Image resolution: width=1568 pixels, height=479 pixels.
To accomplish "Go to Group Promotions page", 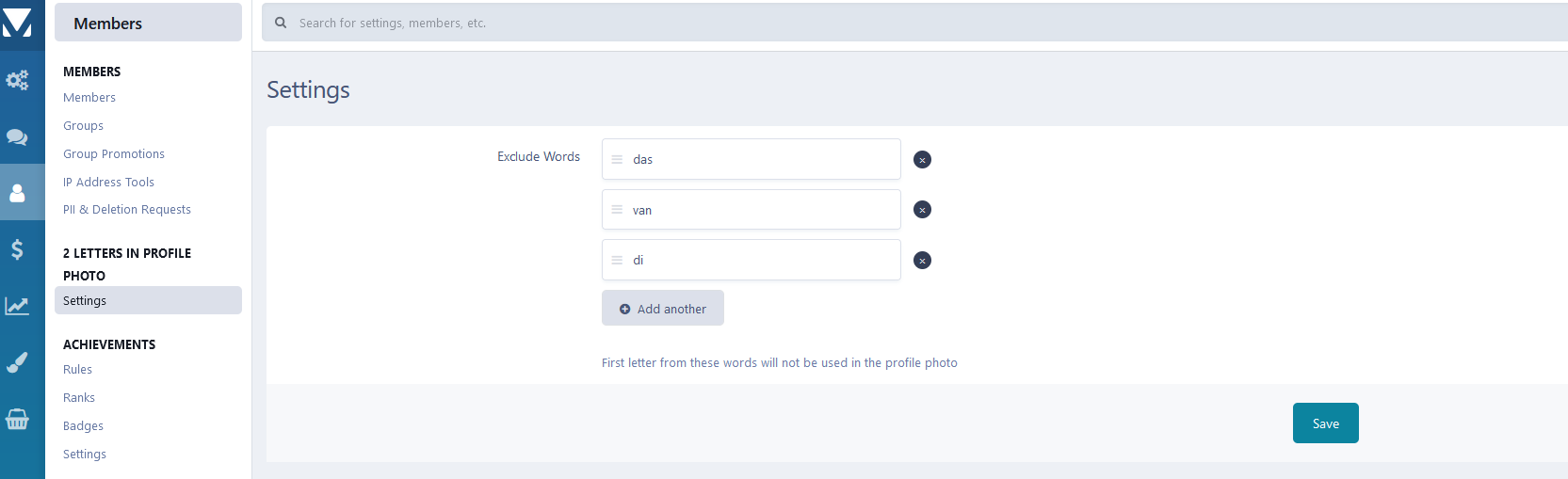I will click(x=114, y=154).
